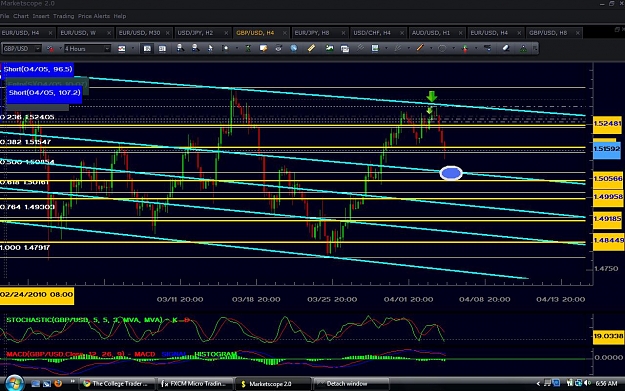The height and width of the screenshot is (391, 625).
Task: Click the Detach window taskbar button
Action: coord(350,383)
